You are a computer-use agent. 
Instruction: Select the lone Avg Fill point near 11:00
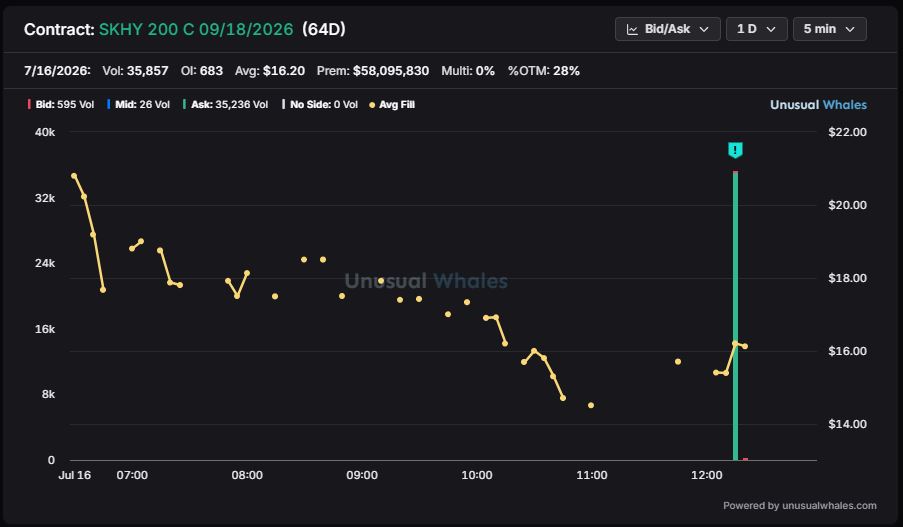[591, 405]
